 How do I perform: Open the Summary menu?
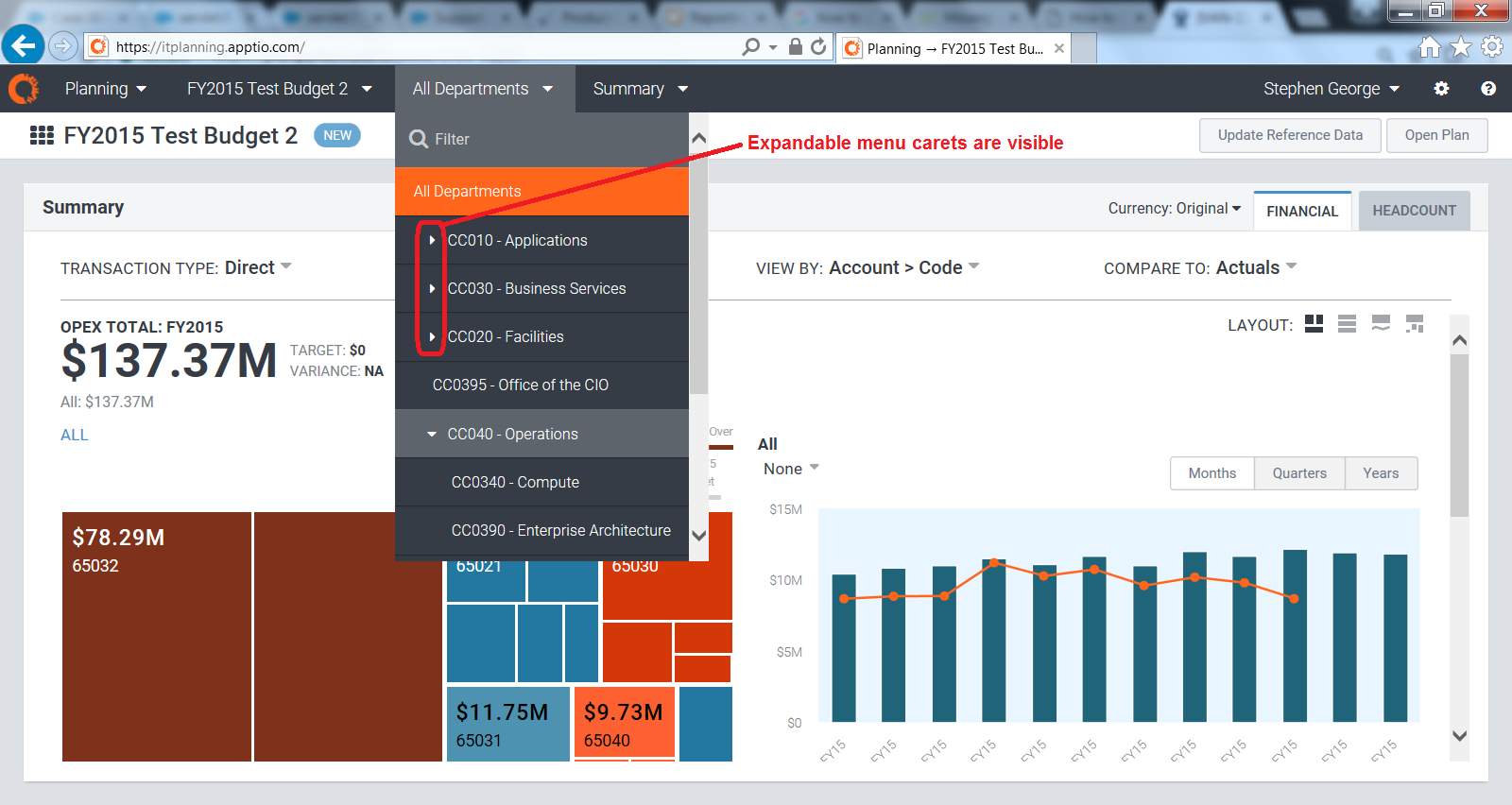[x=640, y=89]
